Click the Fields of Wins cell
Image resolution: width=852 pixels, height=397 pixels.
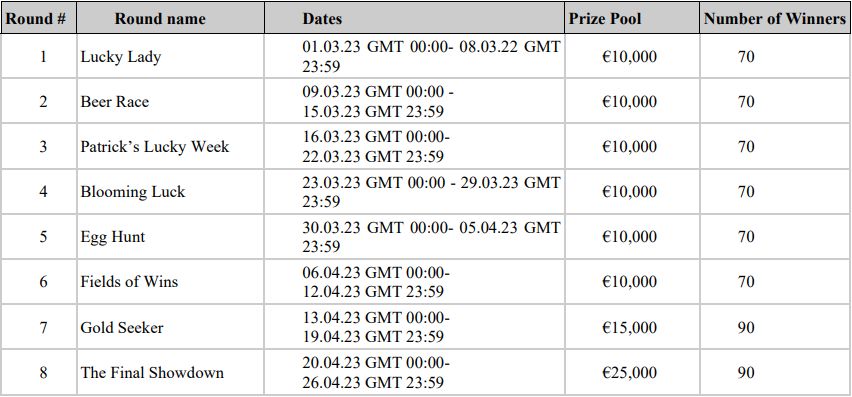171,282
